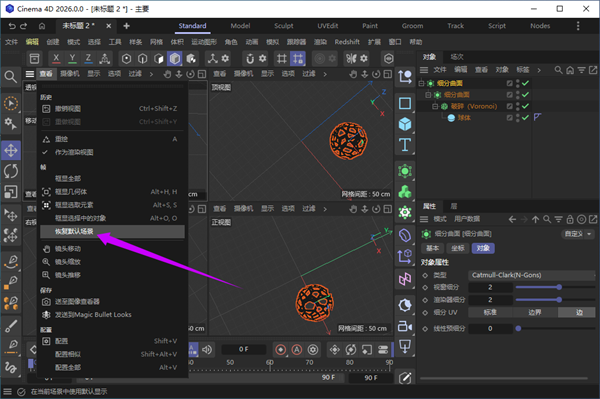The height and width of the screenshot is (399, 600).
Task: Toggle X axis lock
Action: (56, 59)
